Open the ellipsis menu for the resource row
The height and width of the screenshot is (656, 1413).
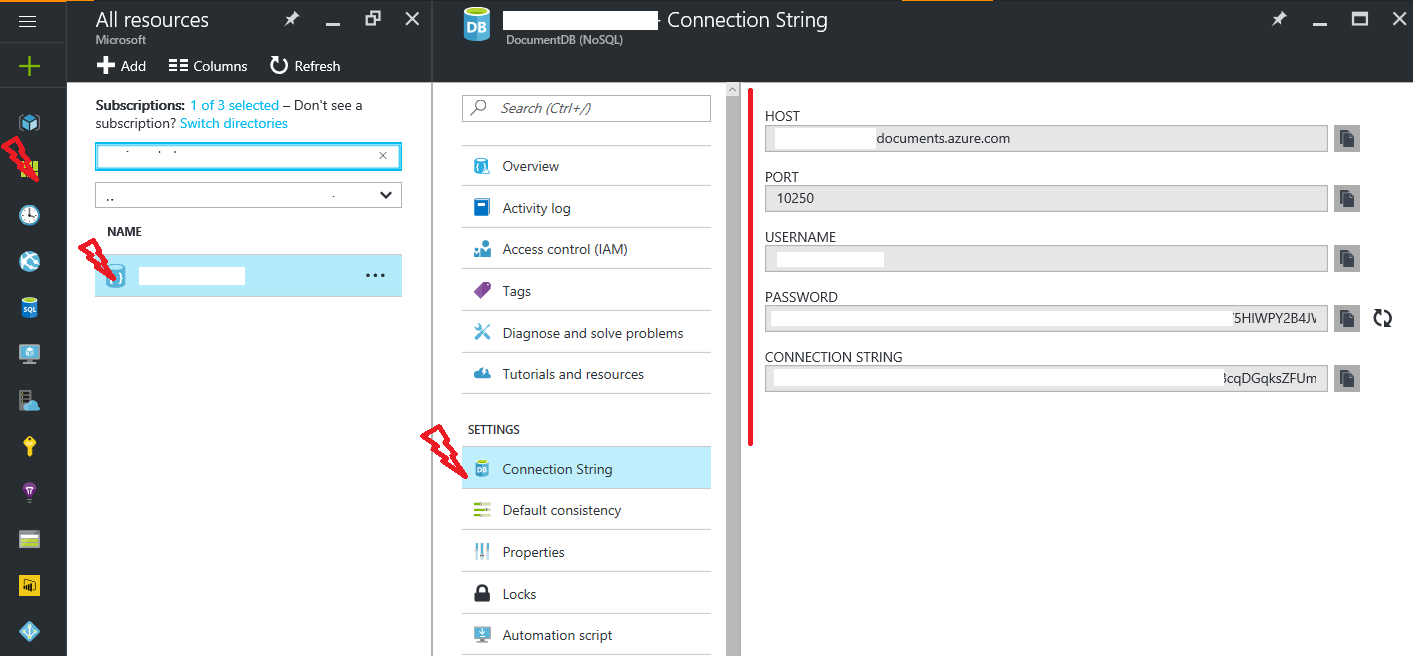[375, 276]
